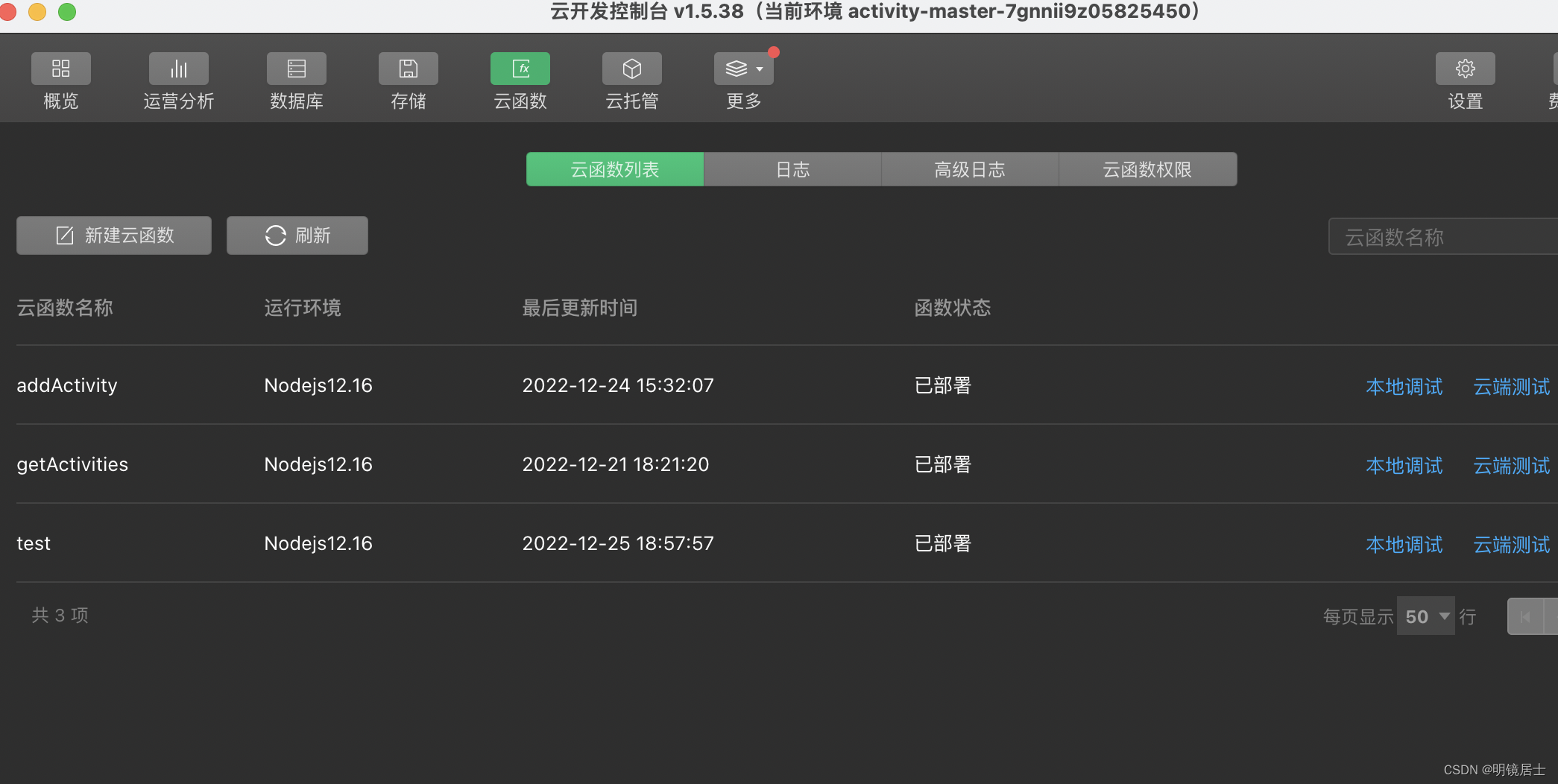Click 已部署 status of getActivities row
This screenshot has height=784, width=1558.
[943, 464]
